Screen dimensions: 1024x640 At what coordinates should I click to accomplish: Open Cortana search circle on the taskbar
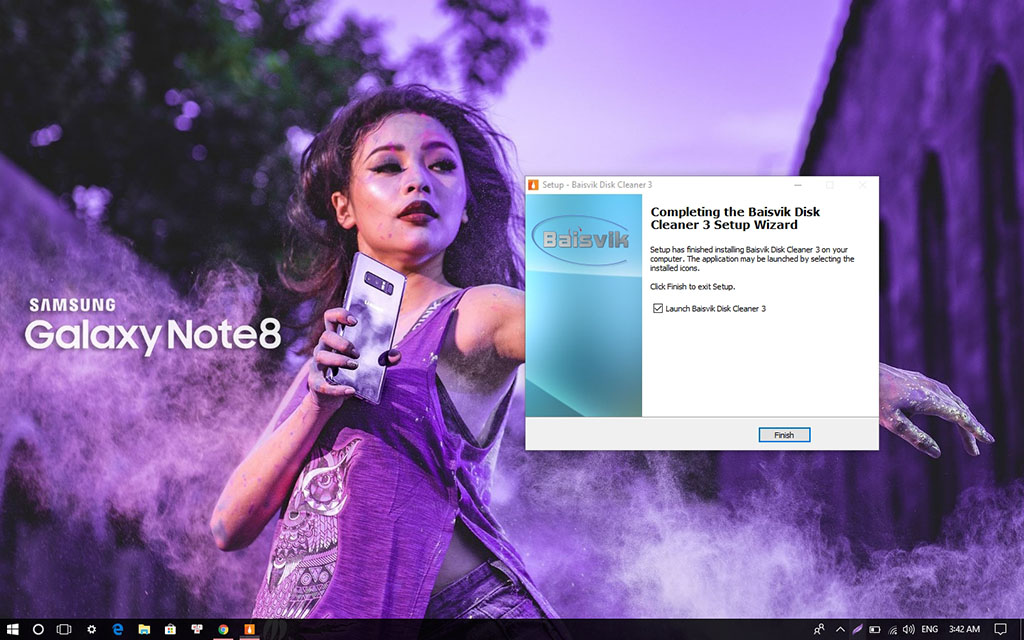(38, 630)
